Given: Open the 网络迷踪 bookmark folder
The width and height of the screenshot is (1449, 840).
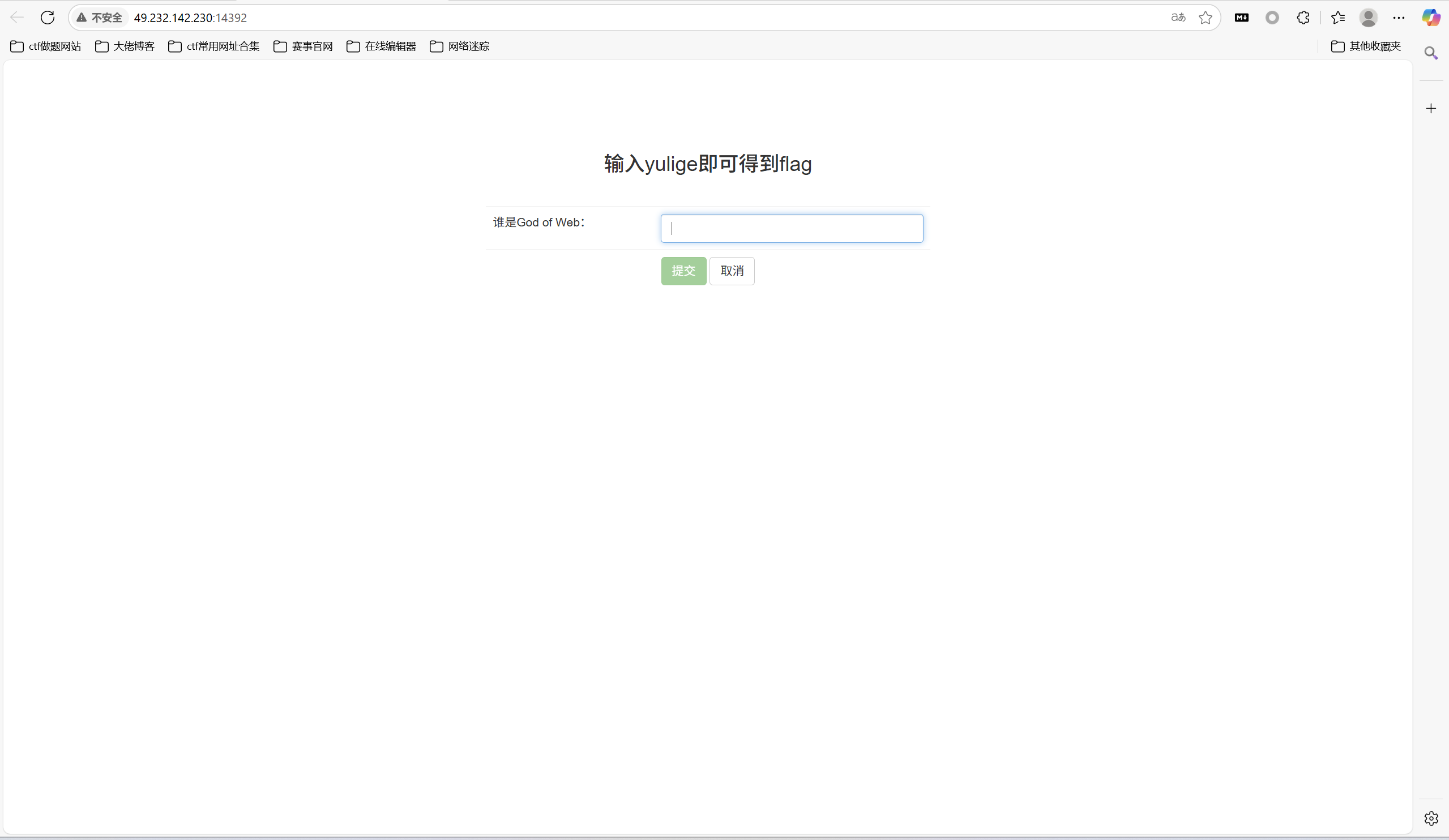Looking at the screenshot, I should pos(459,46).
